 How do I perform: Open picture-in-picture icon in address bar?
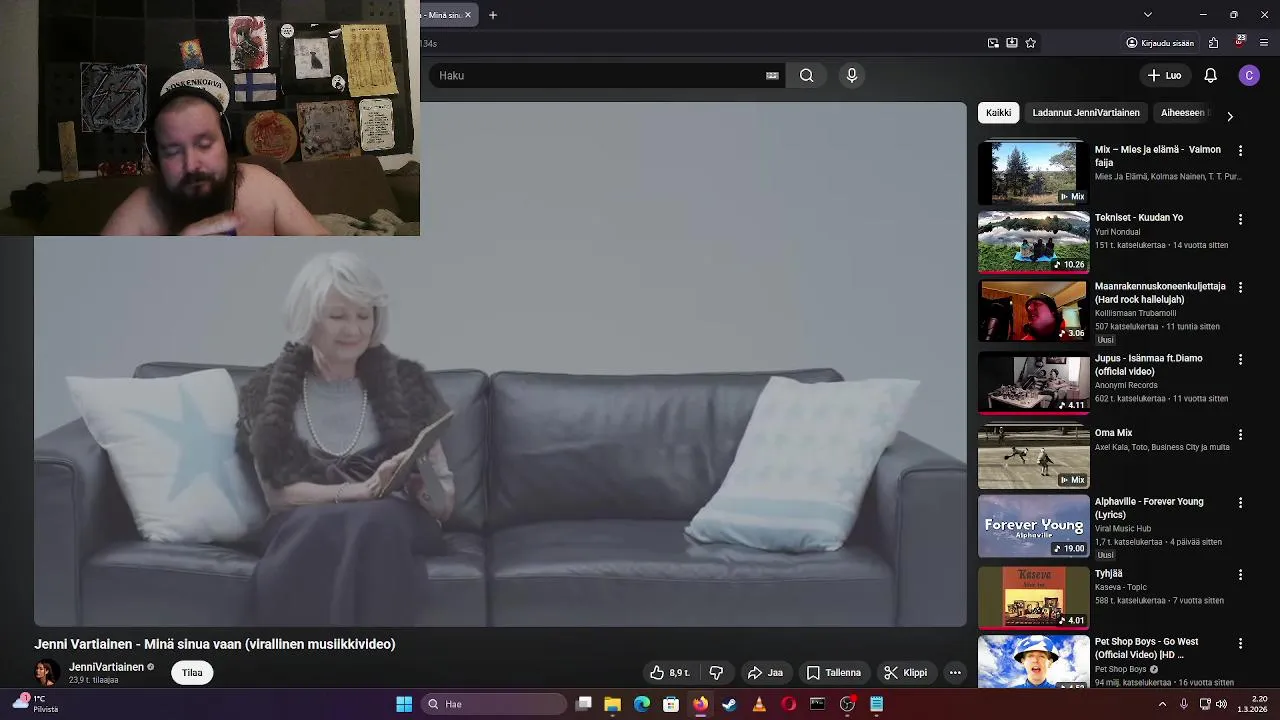993,43
